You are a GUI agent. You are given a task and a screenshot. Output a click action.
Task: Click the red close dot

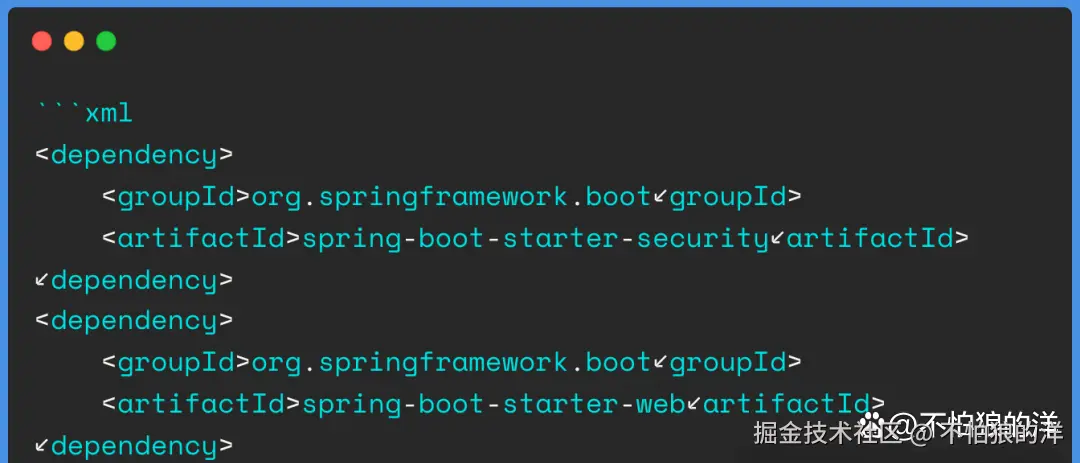click(x=42, y=41)
